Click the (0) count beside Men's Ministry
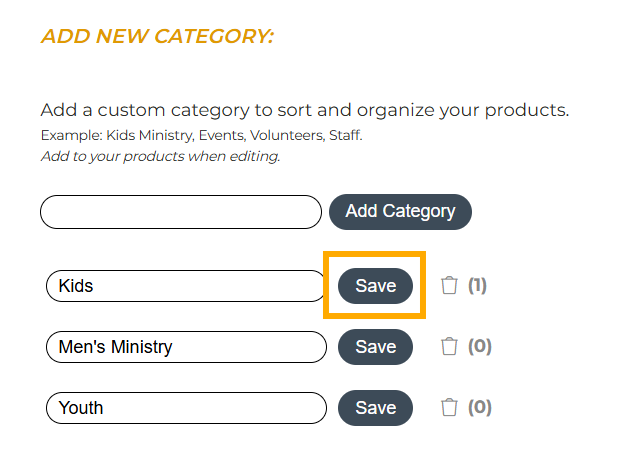This screenshot has height=462, width=619. tap(480, 346)
